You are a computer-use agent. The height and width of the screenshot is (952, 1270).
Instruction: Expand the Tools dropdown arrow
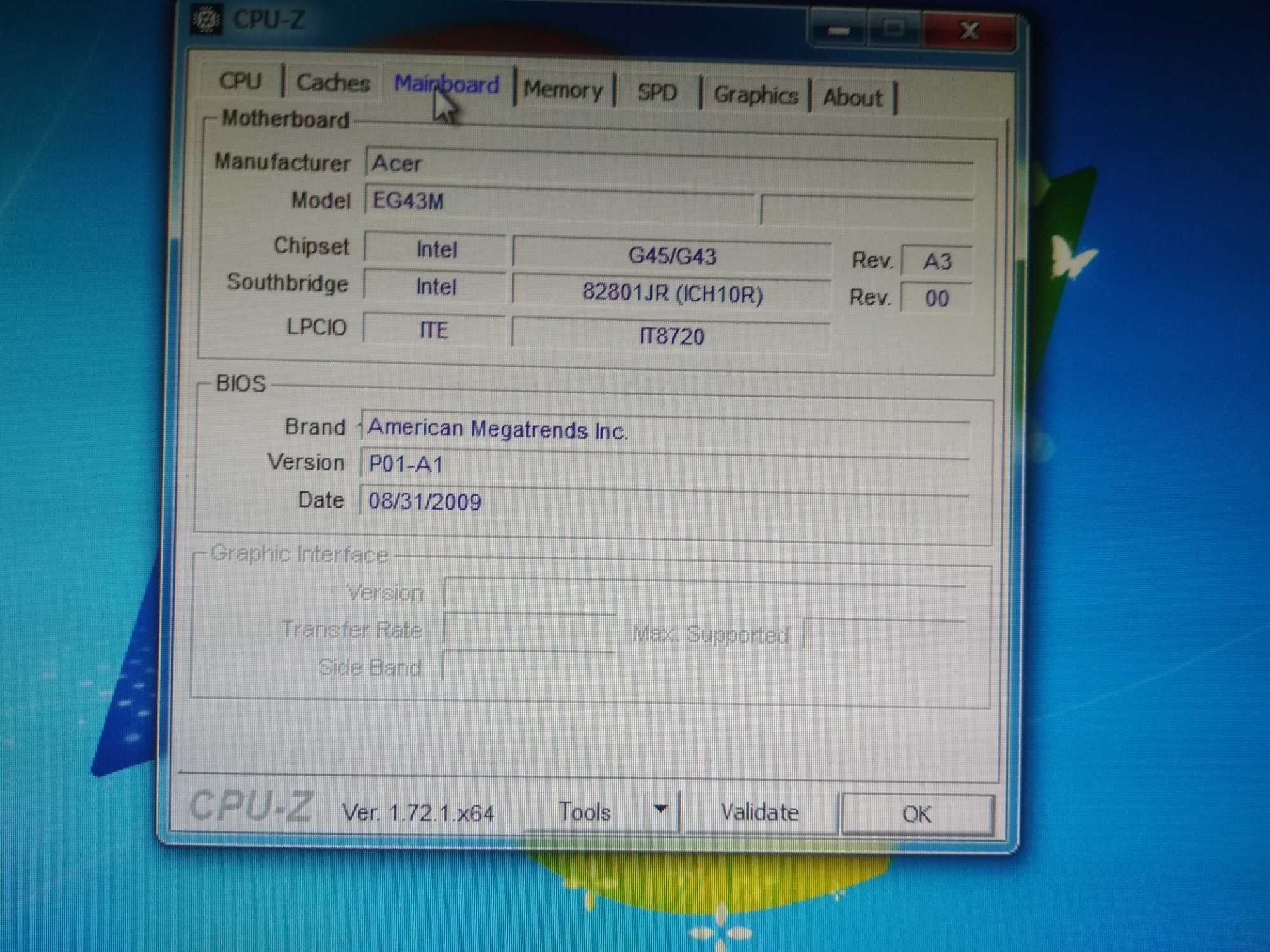[x=661, y=810]
